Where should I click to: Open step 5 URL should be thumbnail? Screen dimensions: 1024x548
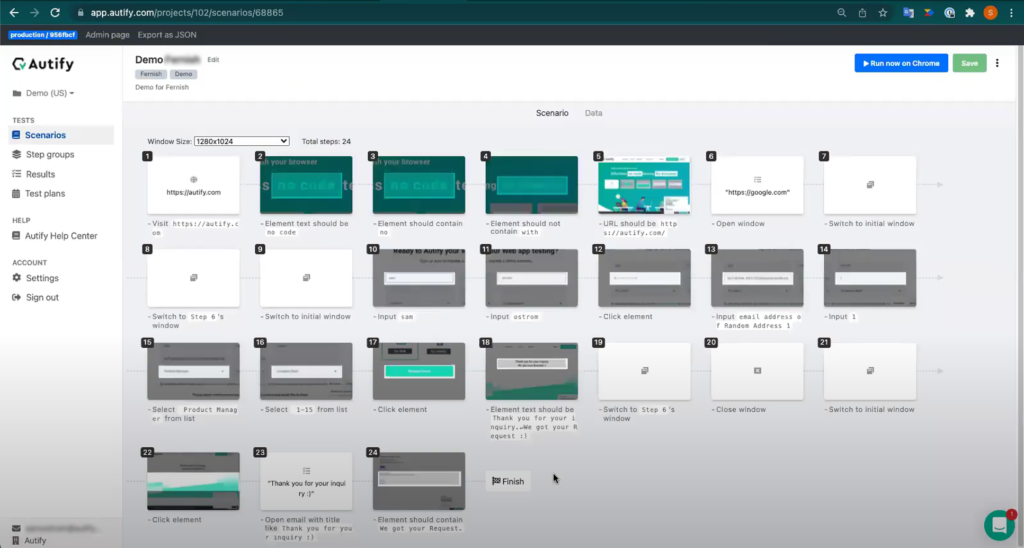(645, 185)
